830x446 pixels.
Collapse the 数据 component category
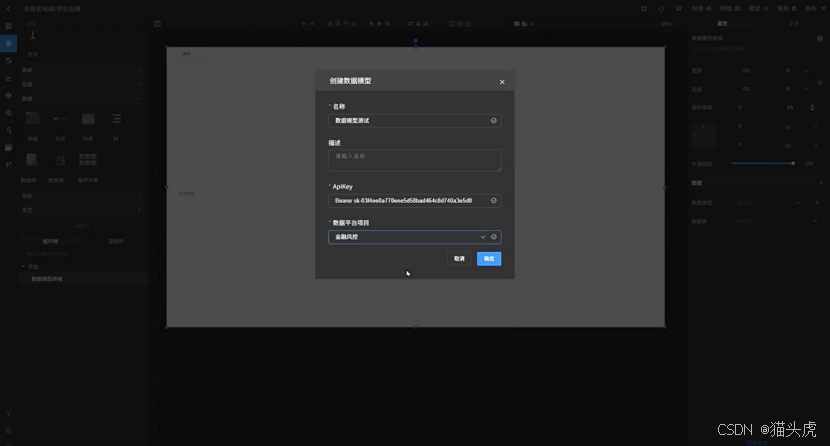coord(82,98)
